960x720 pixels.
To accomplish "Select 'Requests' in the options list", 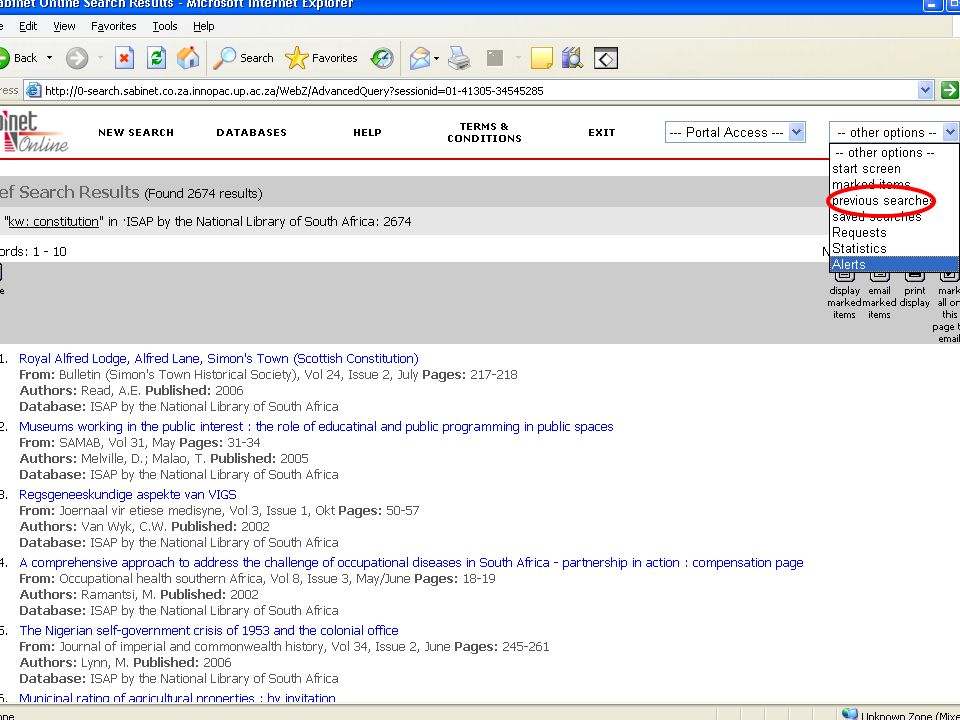I will coord(894,233).
